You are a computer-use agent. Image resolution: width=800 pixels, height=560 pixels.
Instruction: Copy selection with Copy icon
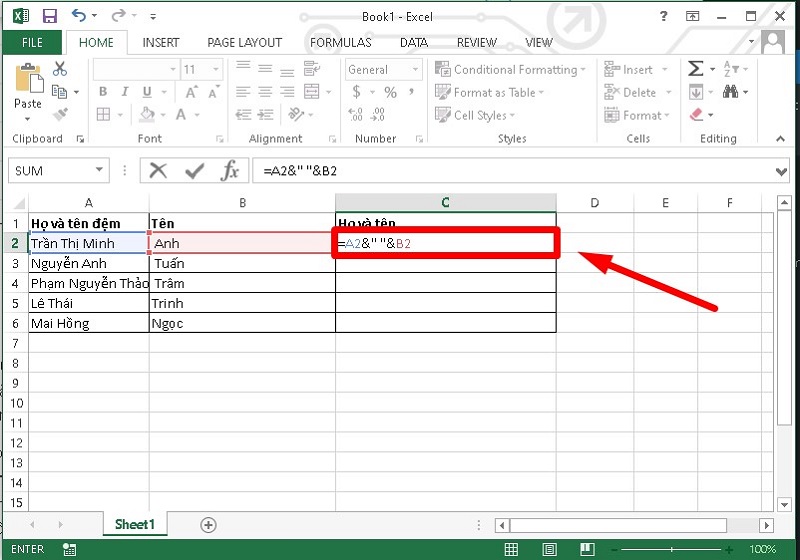[60, 92]
